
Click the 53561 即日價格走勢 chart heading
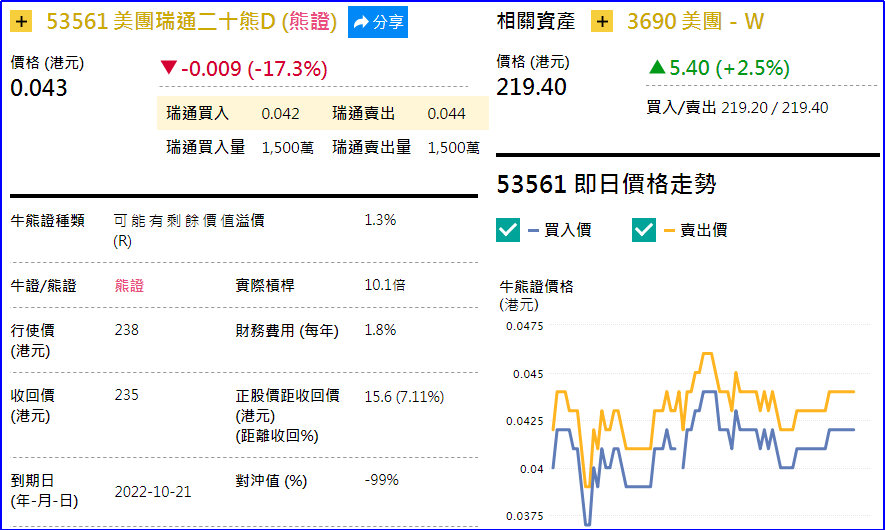click(x=606, y=185)
